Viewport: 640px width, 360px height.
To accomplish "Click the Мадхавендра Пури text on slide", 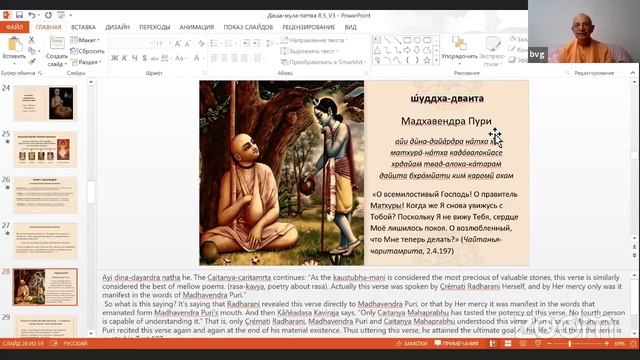I will 446,121.
